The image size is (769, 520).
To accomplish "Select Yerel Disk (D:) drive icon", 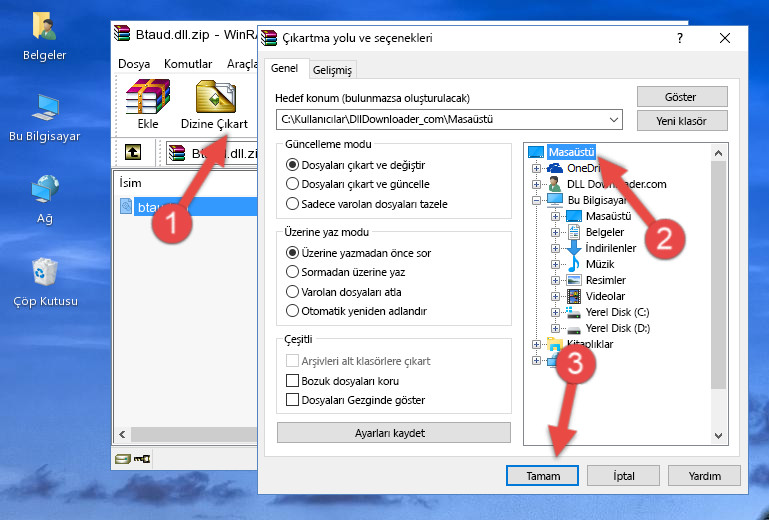I will pyautogui.click(x=573, y=329).
